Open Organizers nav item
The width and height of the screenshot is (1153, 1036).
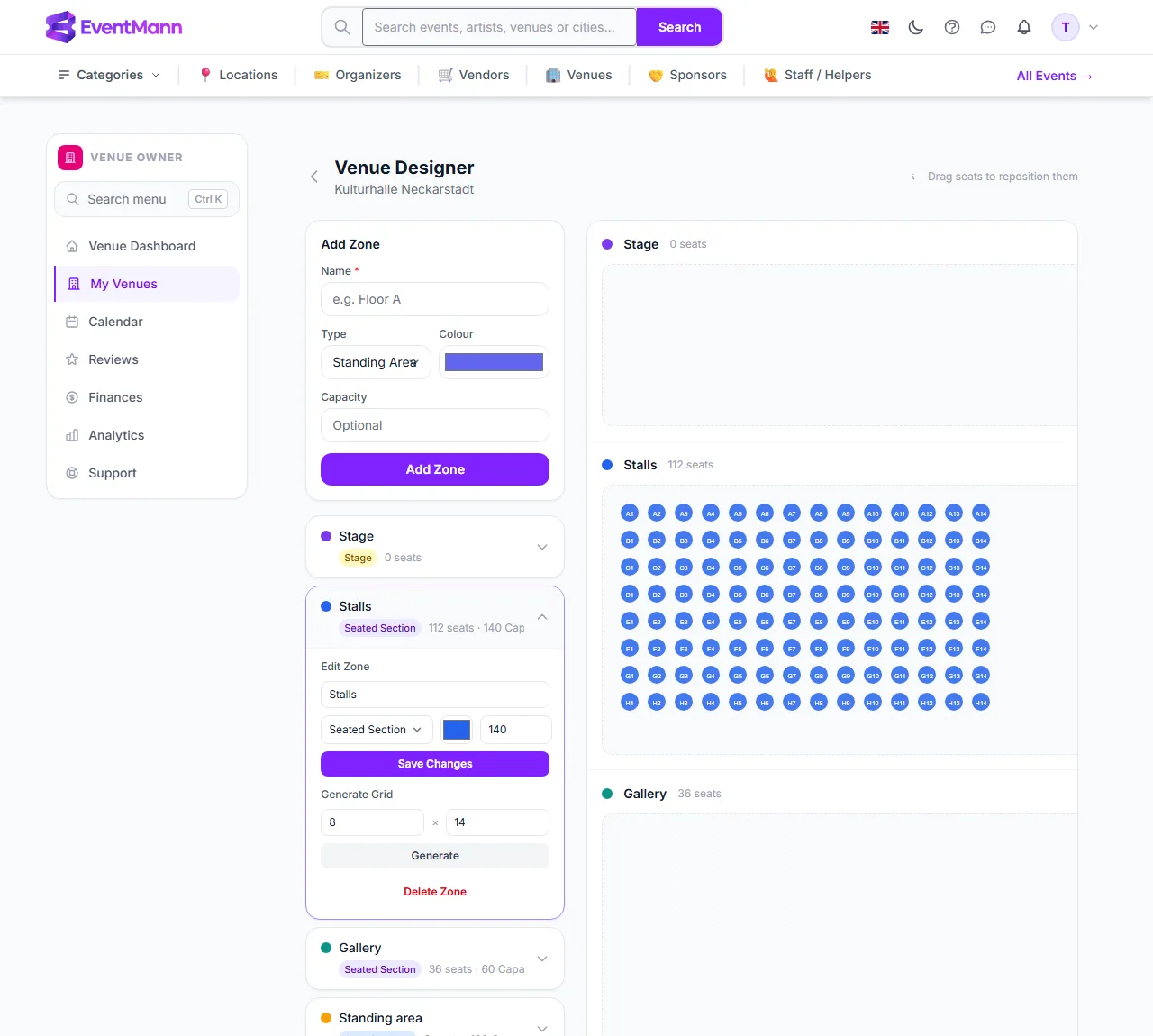click(x=358, y=75)
